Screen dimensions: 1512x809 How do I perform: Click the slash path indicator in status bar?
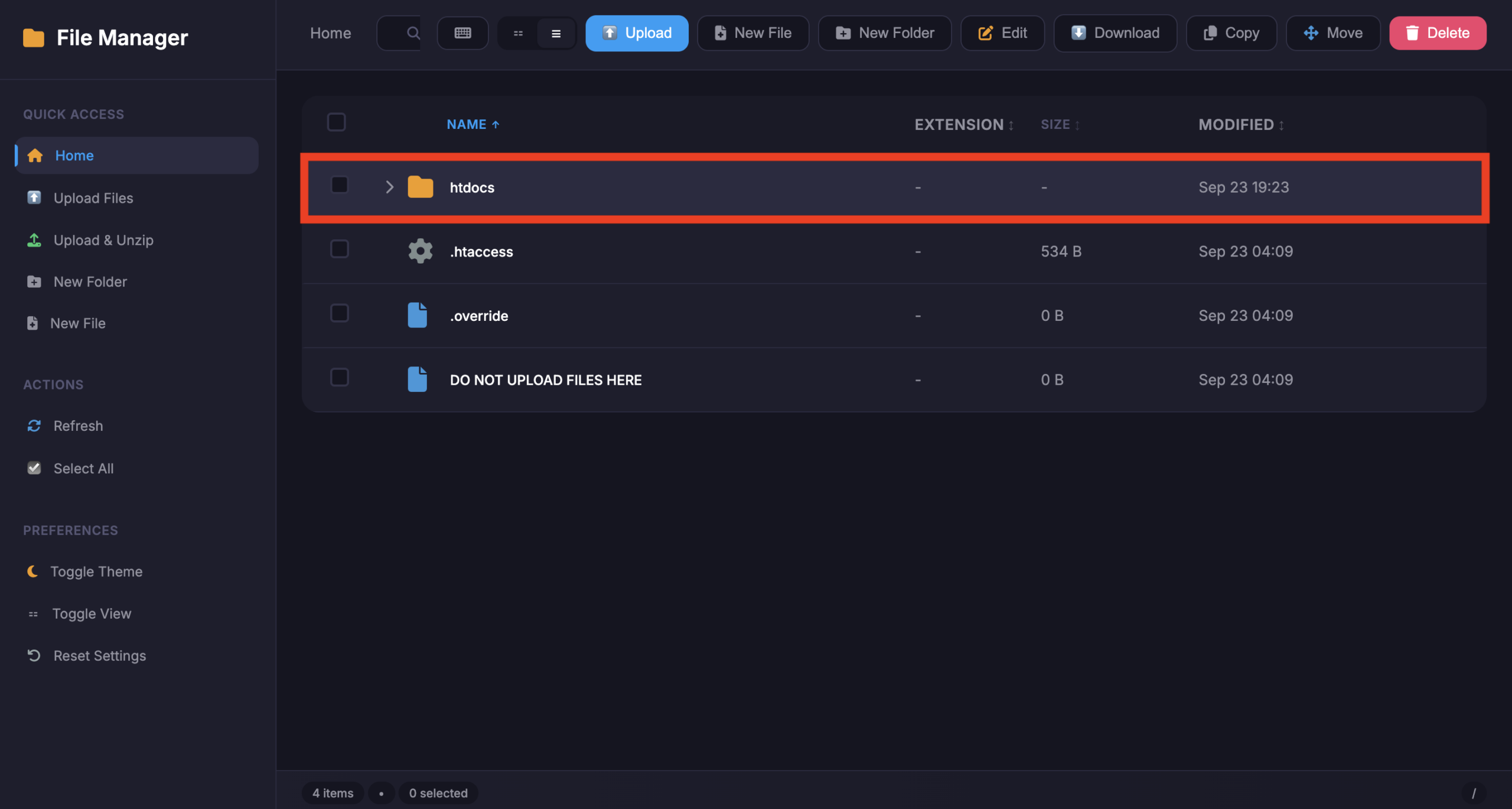pyautogui.click(x=1474, y=793)
